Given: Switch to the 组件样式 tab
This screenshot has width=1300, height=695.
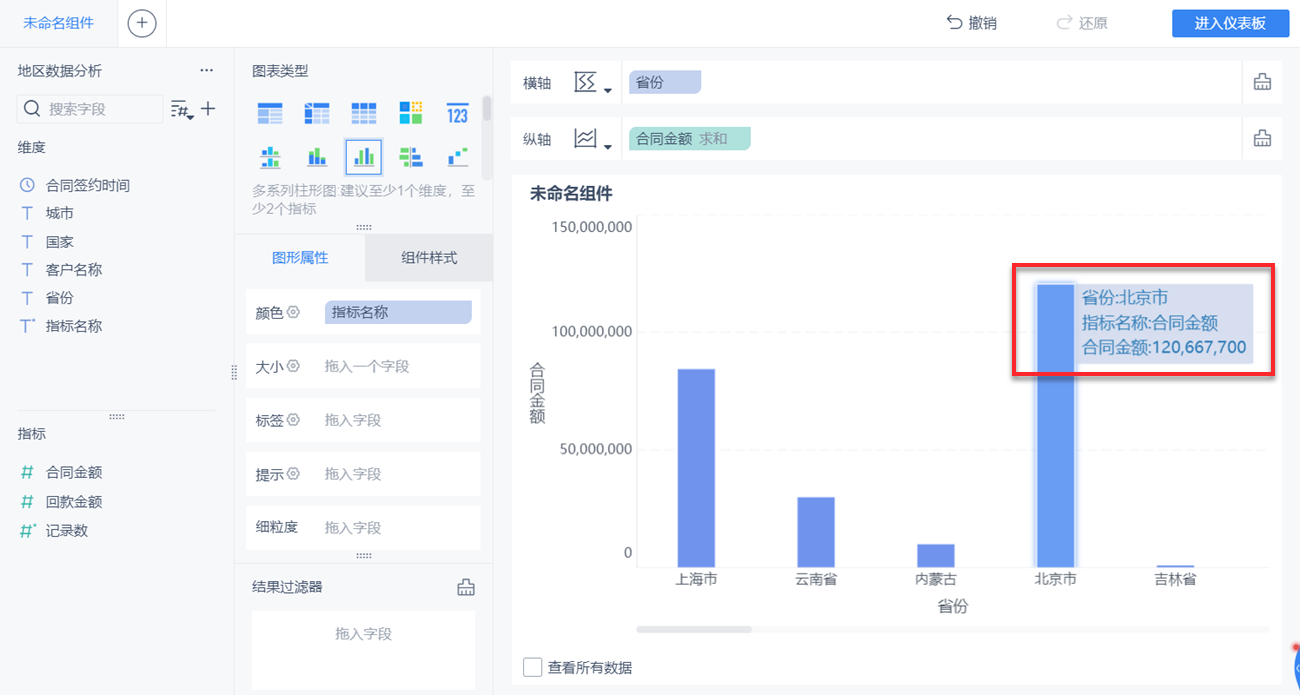Looking at the screenshot, I should pyautogui.click(x=429, y=257).
